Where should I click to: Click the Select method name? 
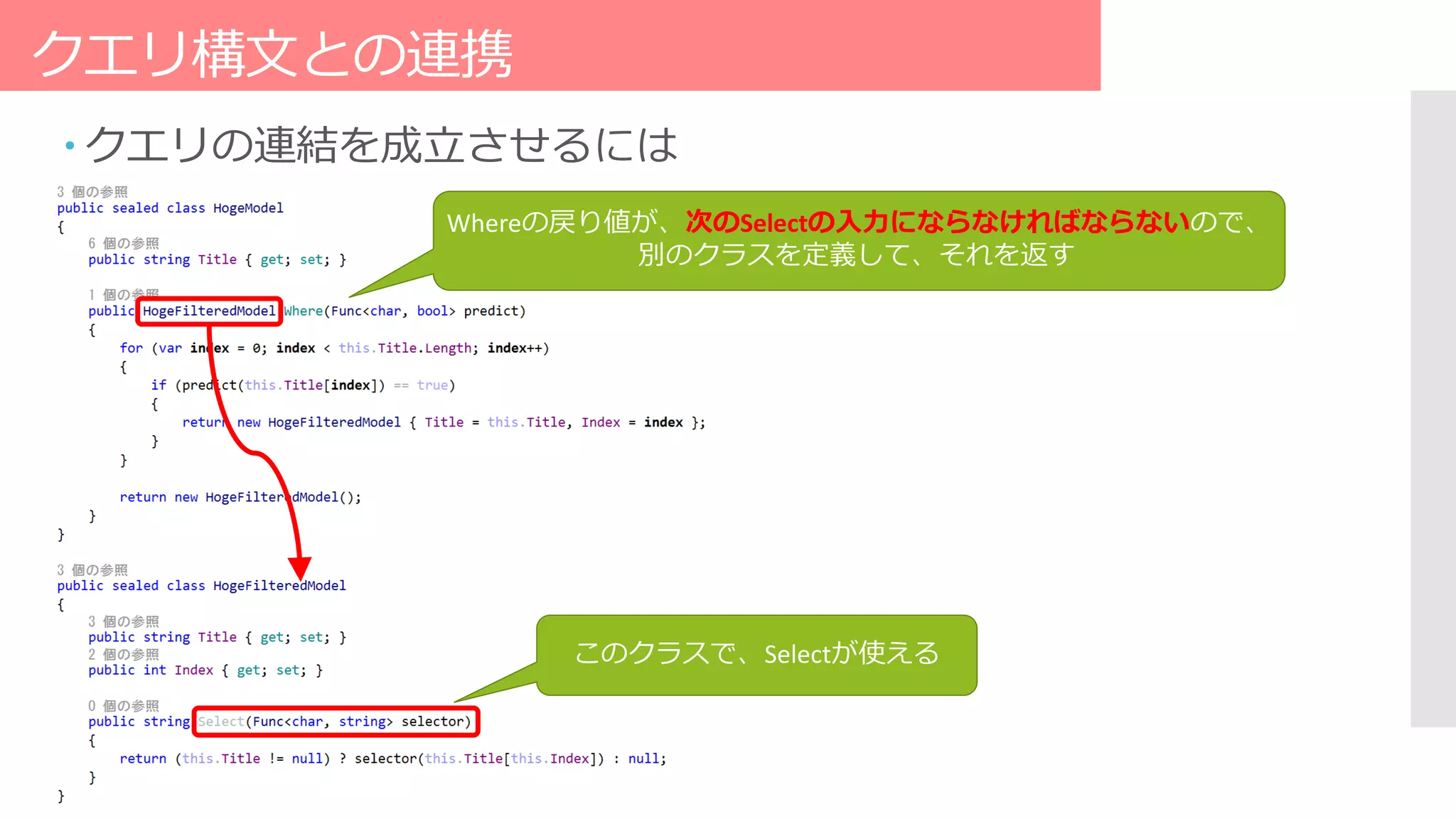pos(221,722)
